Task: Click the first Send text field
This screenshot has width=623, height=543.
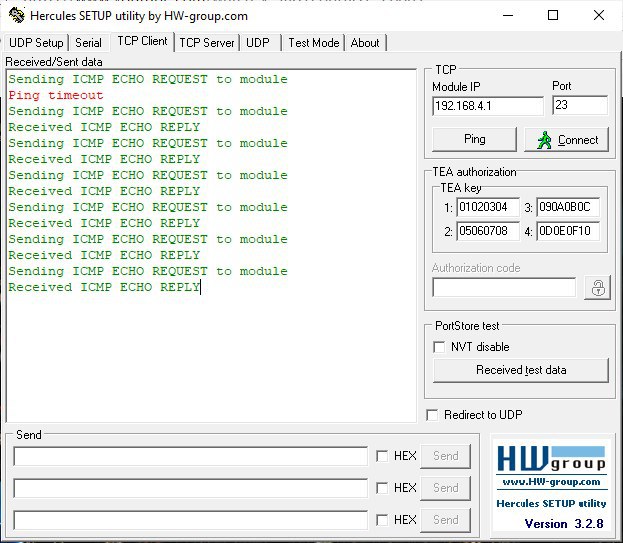Action: [x=190, y=456]
